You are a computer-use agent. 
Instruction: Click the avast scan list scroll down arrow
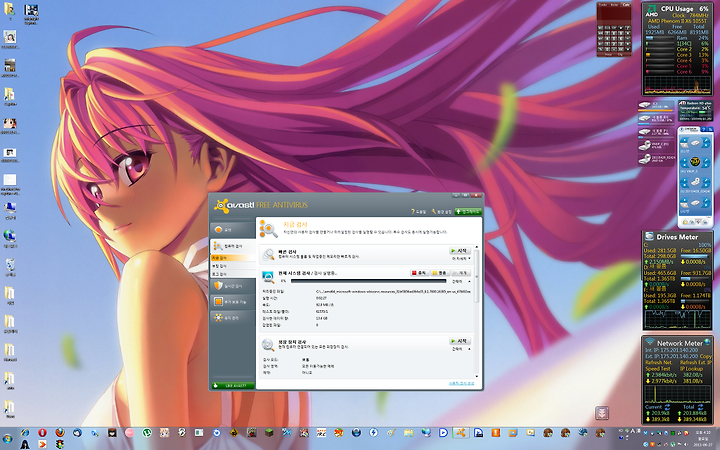pos(476,376)
